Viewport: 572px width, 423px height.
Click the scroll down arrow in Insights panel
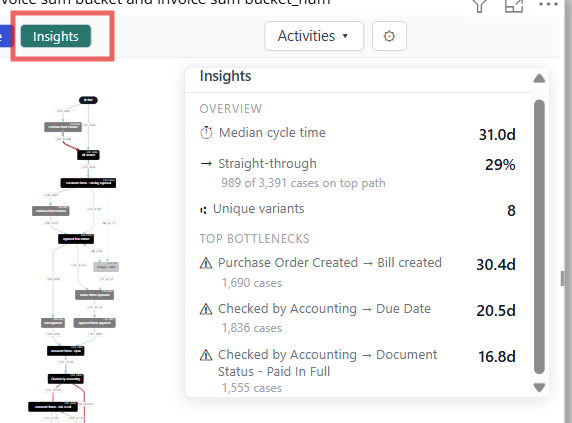click(539, 387)
